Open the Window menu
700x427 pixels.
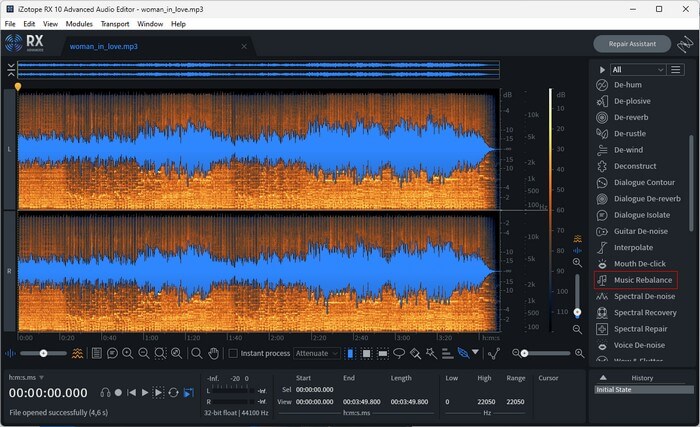click(x=150, y=24)
